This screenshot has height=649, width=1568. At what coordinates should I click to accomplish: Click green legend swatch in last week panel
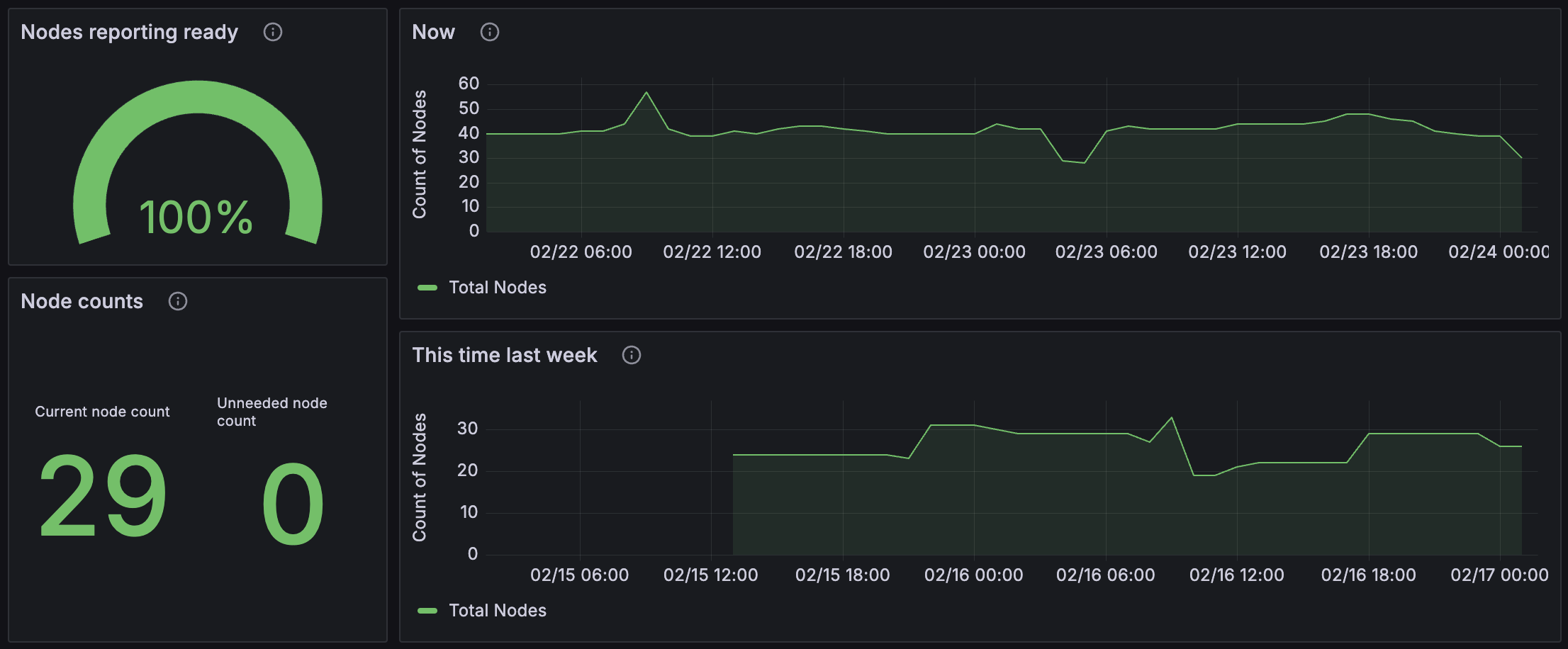click(427, 611)
